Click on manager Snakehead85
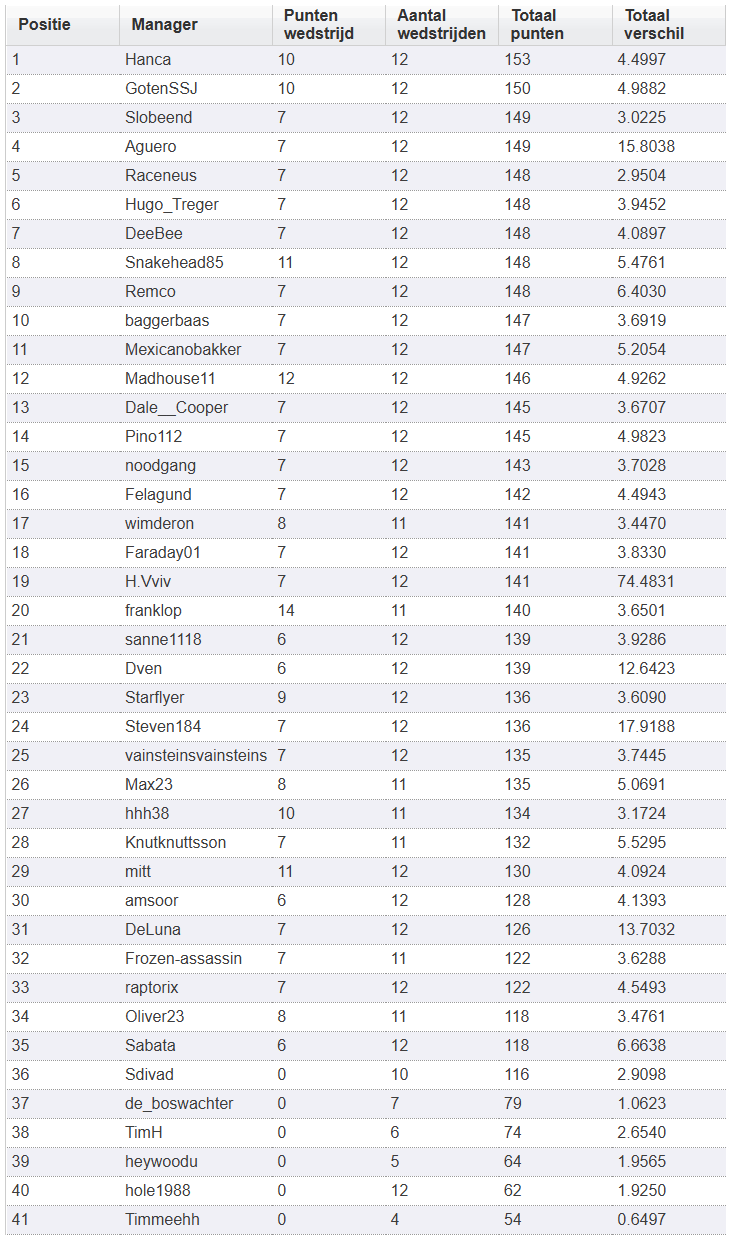Image resolution: width=739 pixels, height=1240 pixels. (174, 262)
